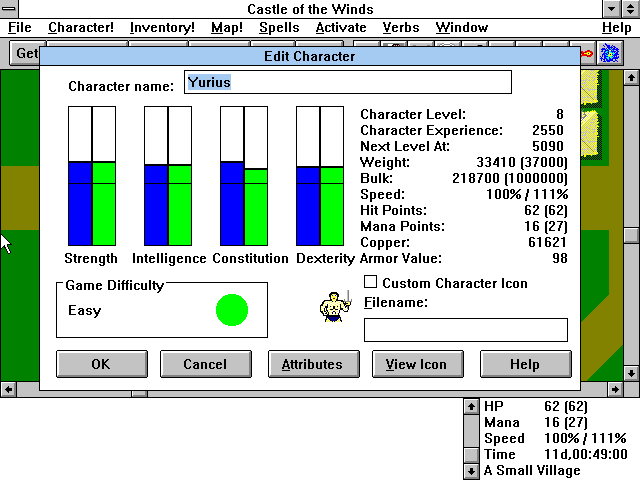Click the Time value '11d,00:49:00'
Viewport: 640px width, 480px height.
tap(586, 454)
